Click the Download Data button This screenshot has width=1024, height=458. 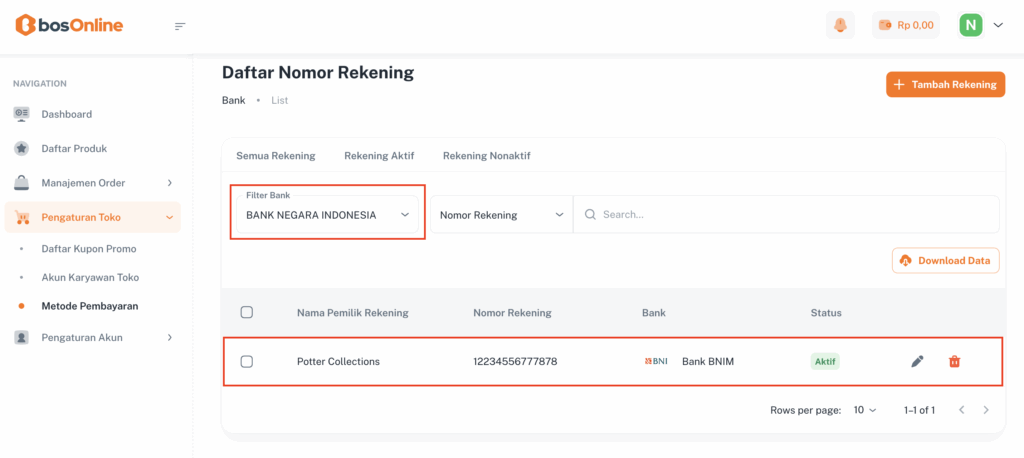point(945,261)
